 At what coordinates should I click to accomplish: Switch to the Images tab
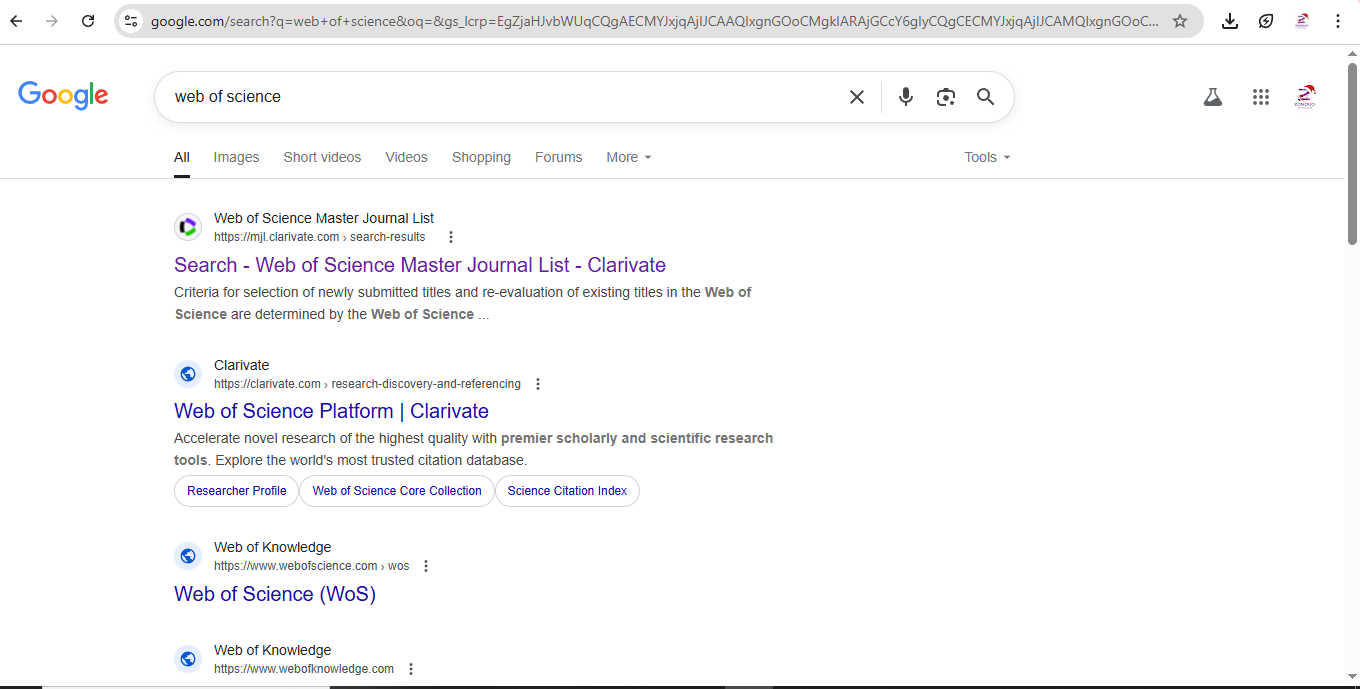coord(236,157)
